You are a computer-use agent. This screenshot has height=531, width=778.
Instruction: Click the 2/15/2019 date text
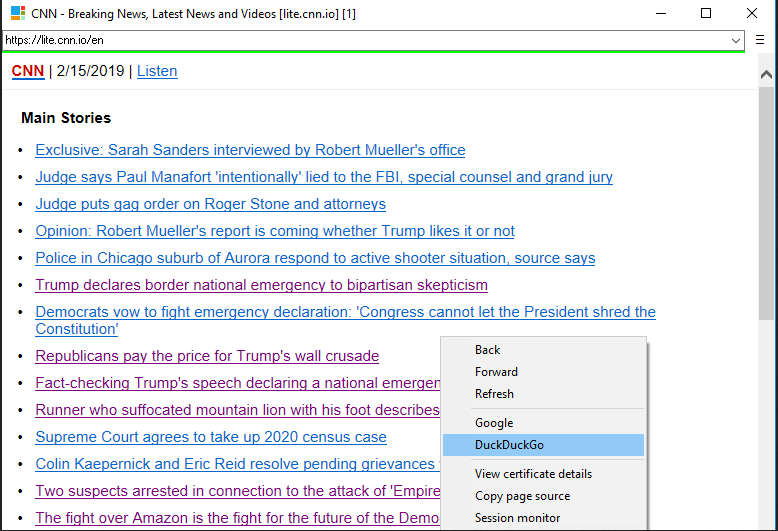[x=90, y=71]
